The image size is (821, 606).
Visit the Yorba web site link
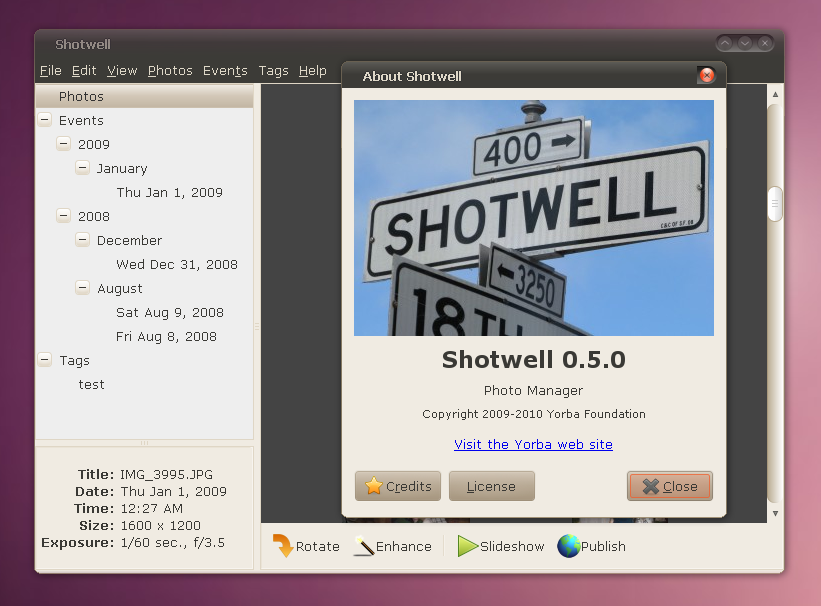[x=533, y=444]
